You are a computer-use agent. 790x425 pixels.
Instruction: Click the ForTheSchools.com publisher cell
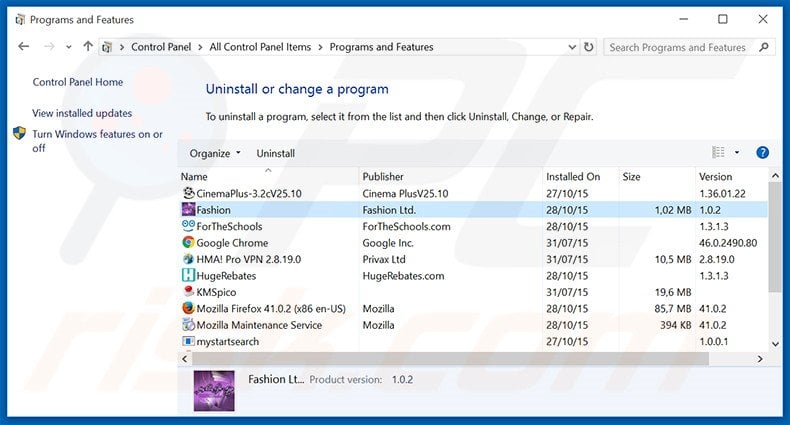pyautogui.click(x=407, y=226)
